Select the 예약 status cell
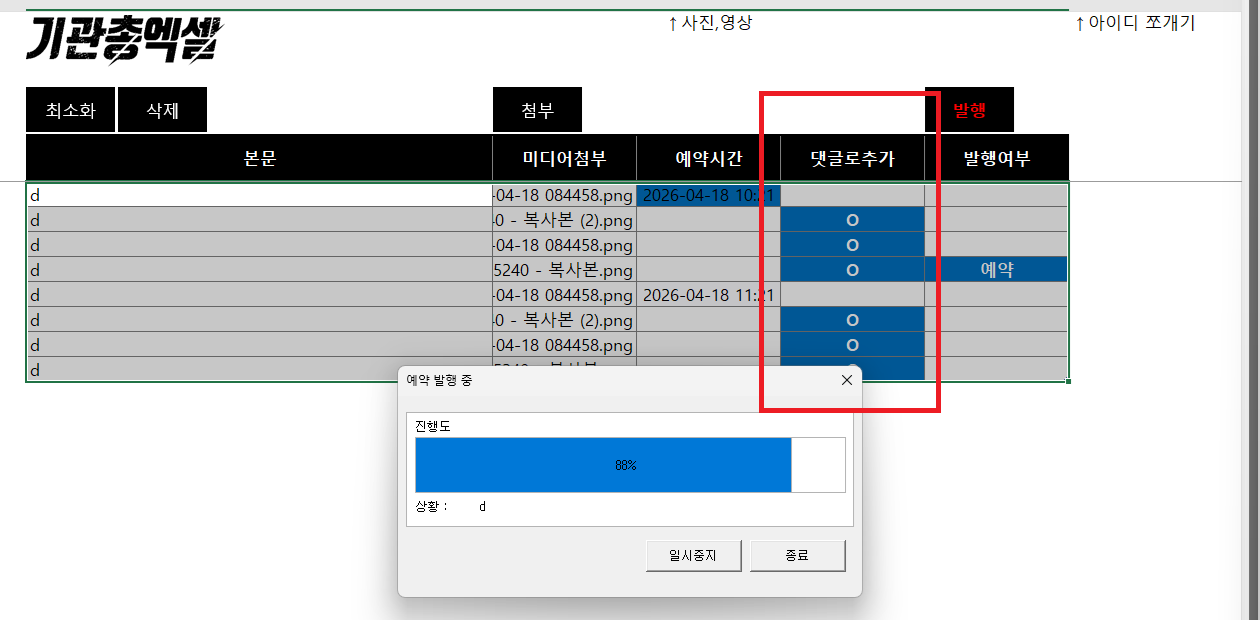1260x620 pixels. 997,270
